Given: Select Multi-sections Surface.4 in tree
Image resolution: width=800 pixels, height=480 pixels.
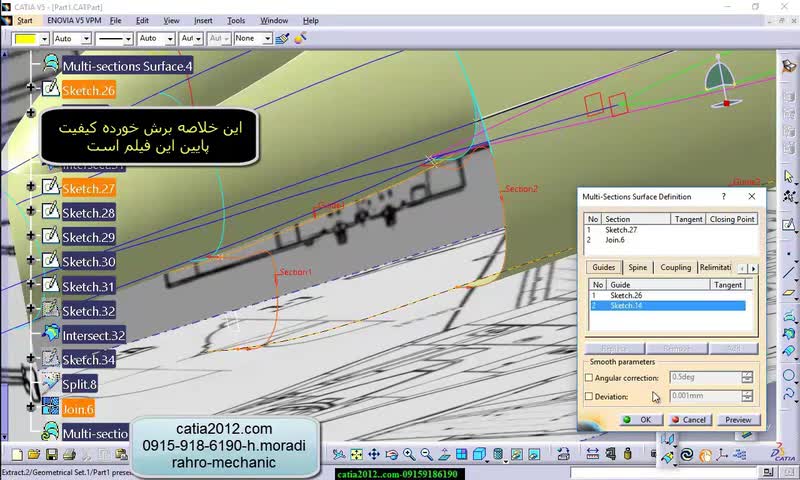Looking at the screenshot, I should click(127, 66).
